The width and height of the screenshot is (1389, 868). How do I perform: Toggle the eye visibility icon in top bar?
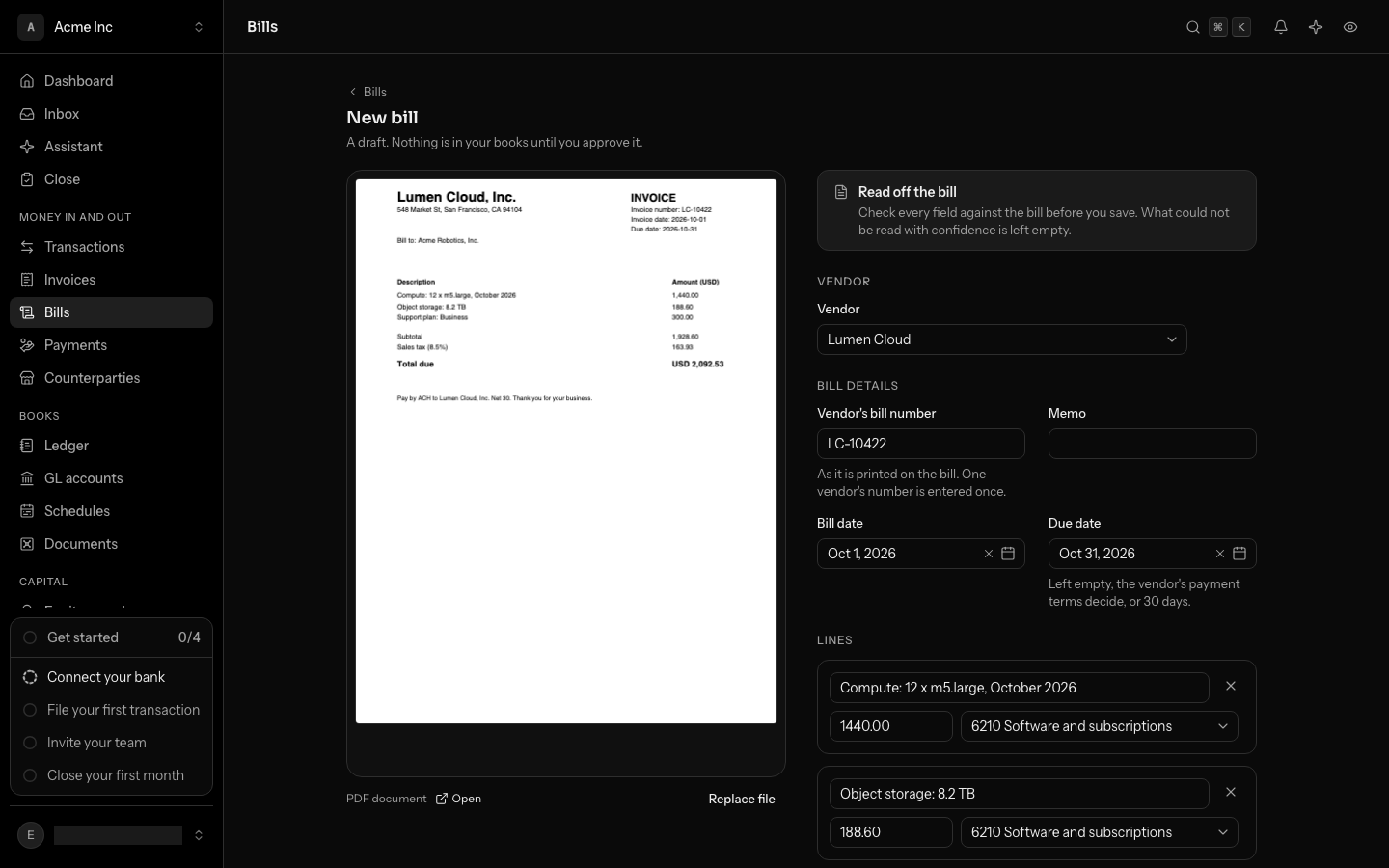coord(1350,27)
